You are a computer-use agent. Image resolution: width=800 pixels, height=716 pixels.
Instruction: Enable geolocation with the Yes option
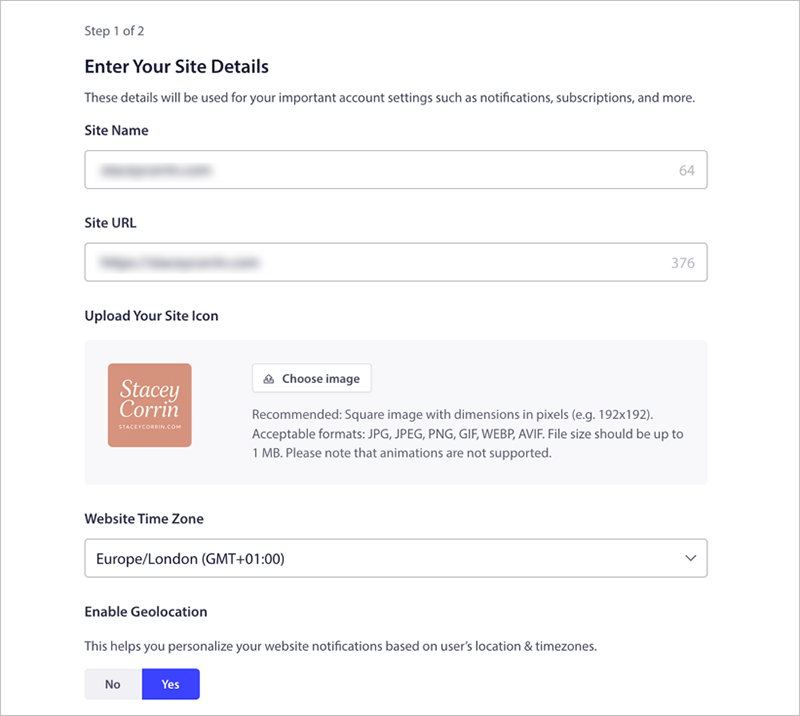(171, 684)
